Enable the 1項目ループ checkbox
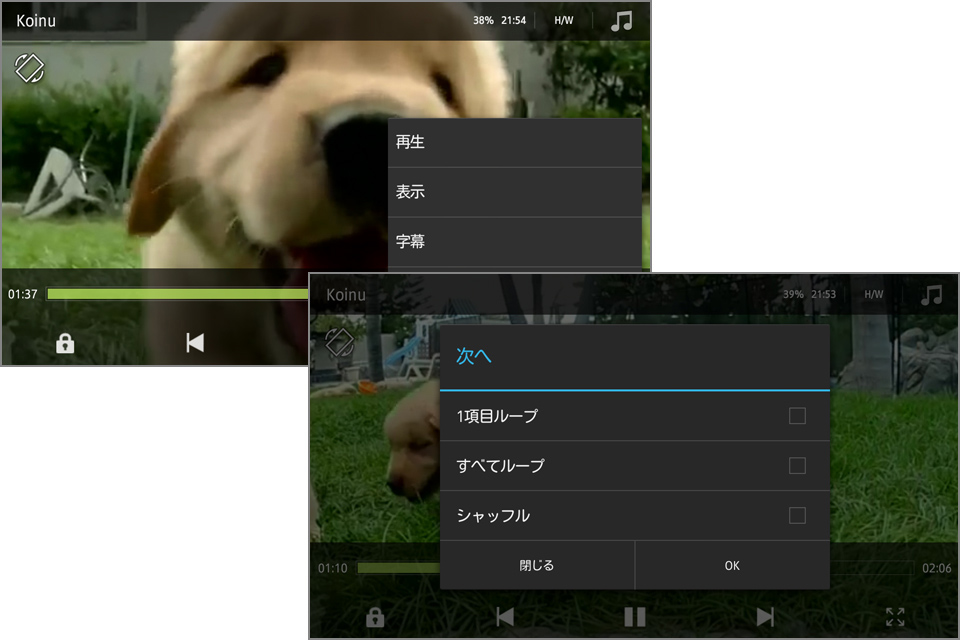This screenshot has width=960, height=640. pyautogui.click(x=797, y=416)
